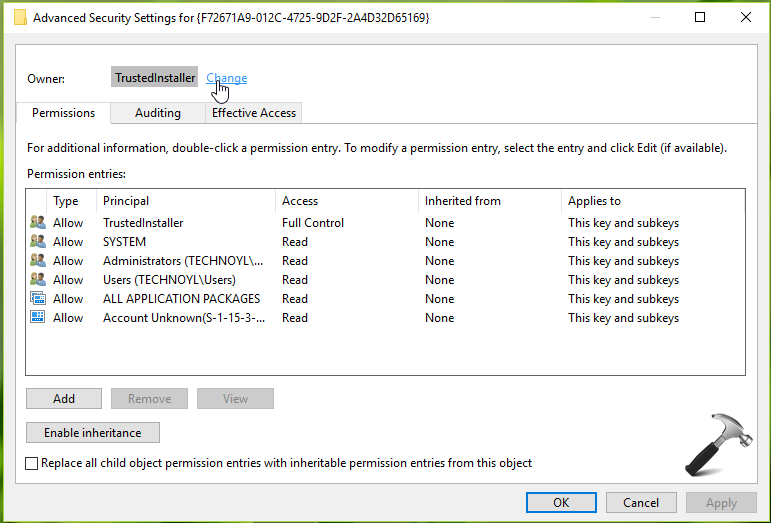This screenshot has height=523, width=771.
Task: Click the Administrators entry group icon
Action: point(38,261)
